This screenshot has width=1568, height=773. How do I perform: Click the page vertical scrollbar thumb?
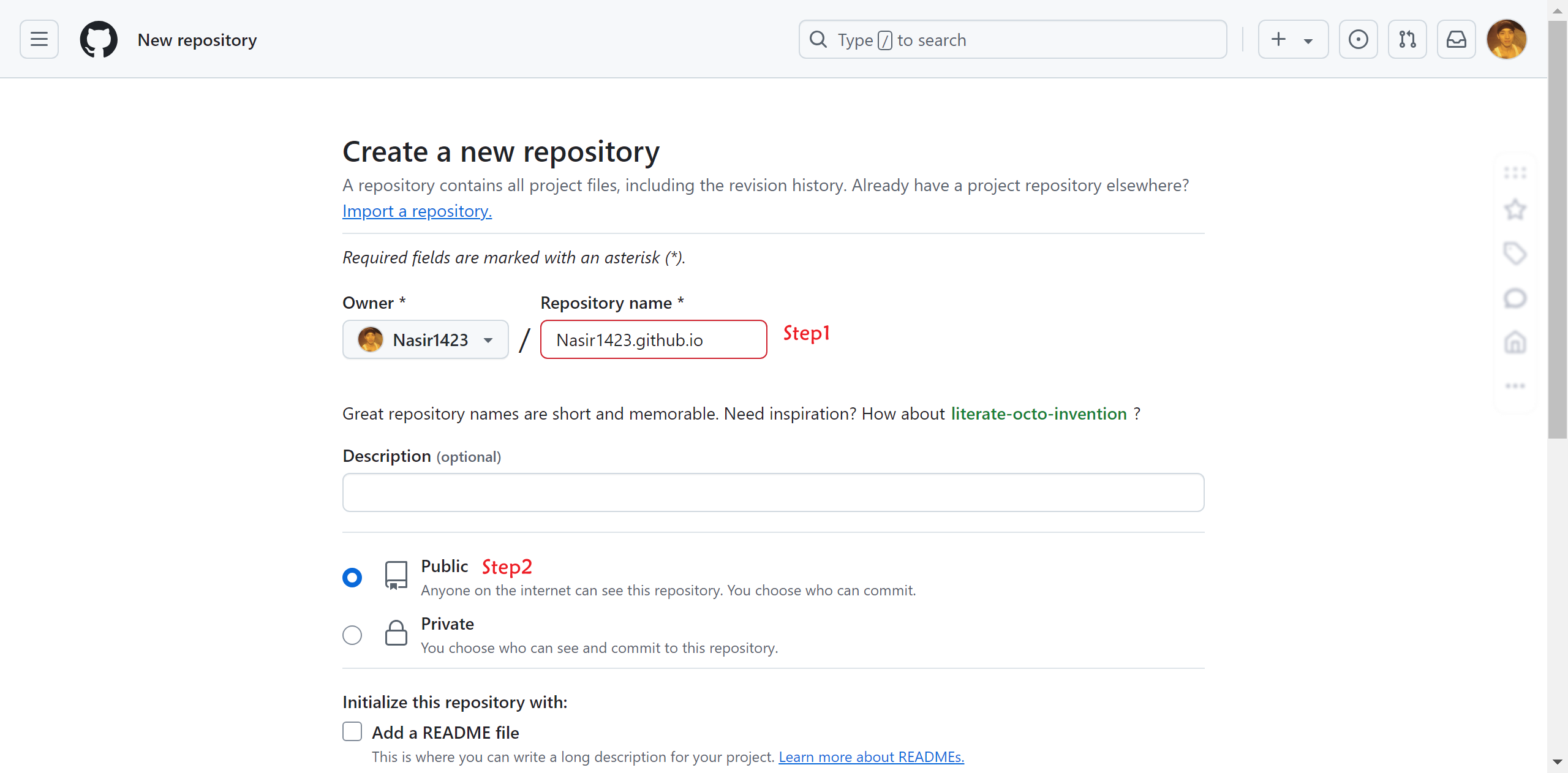click(1557, 230)
